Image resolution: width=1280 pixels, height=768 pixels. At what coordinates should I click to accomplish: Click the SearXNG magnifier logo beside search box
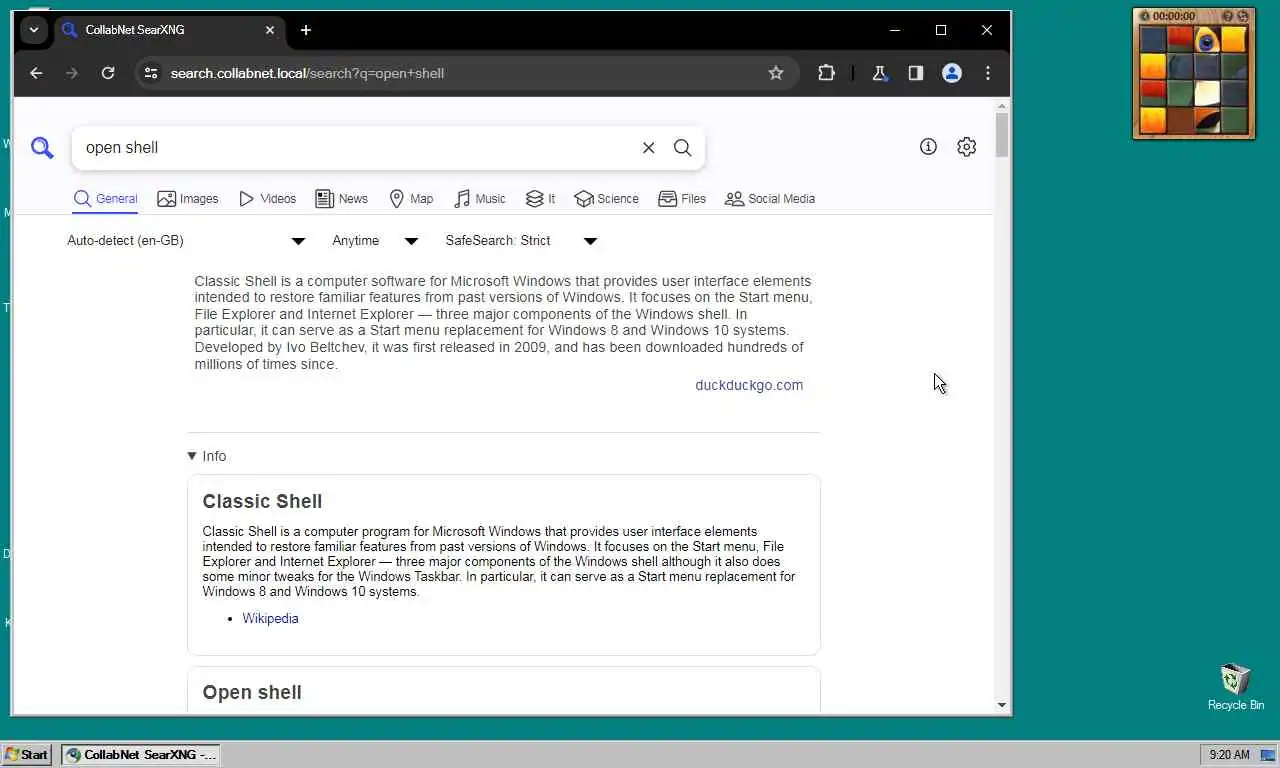pyautogui.click(x=42, y=148)
